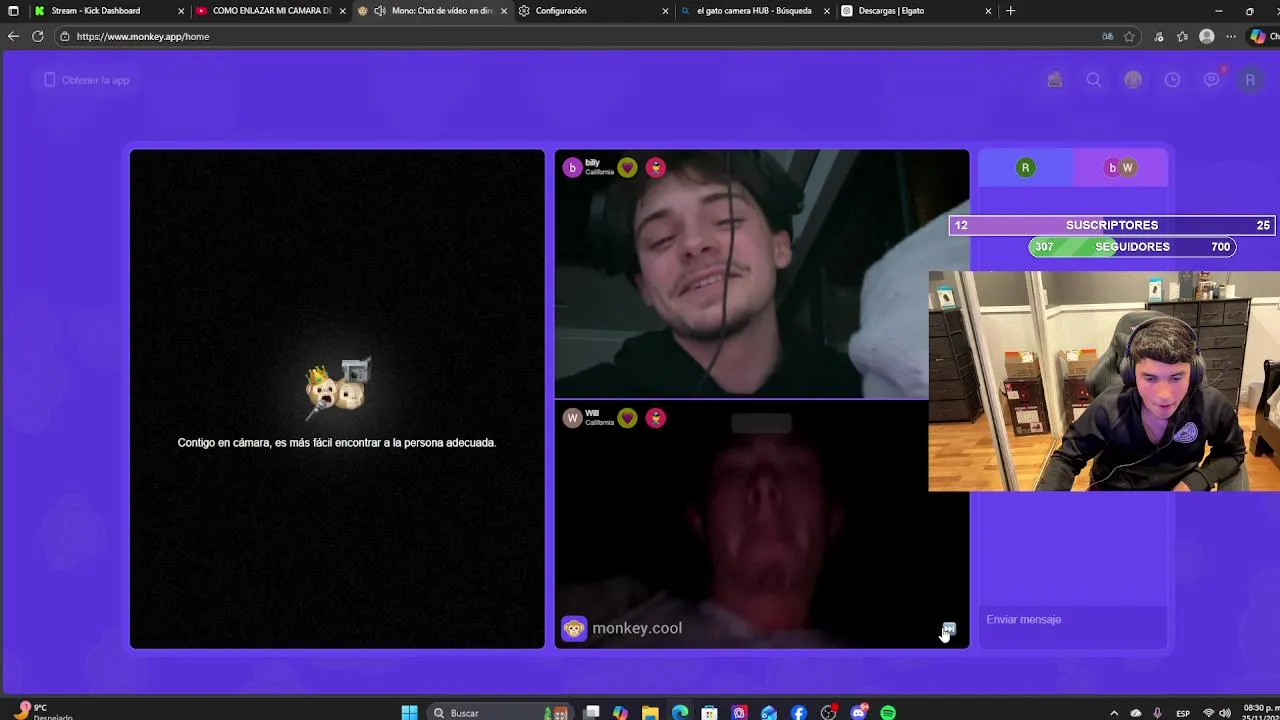1280x720 pixels.
Task: Switch to el gato camera HUB tab
Action: (x=755, y=11)
